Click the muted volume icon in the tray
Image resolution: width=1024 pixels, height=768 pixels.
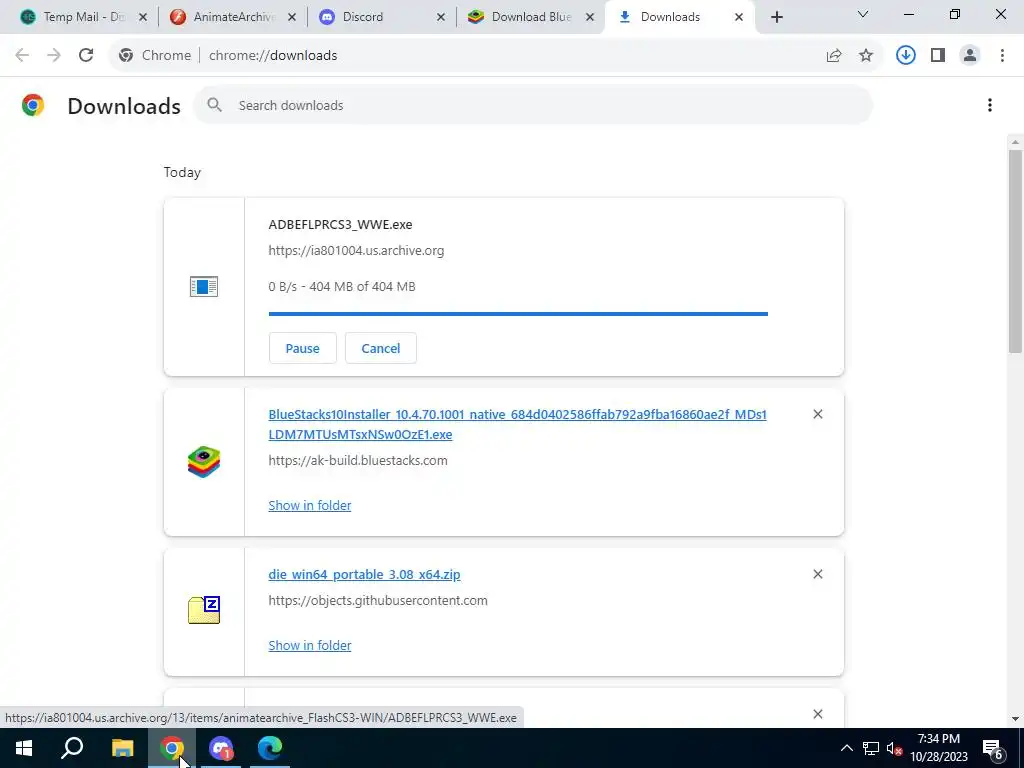[894, 748]
